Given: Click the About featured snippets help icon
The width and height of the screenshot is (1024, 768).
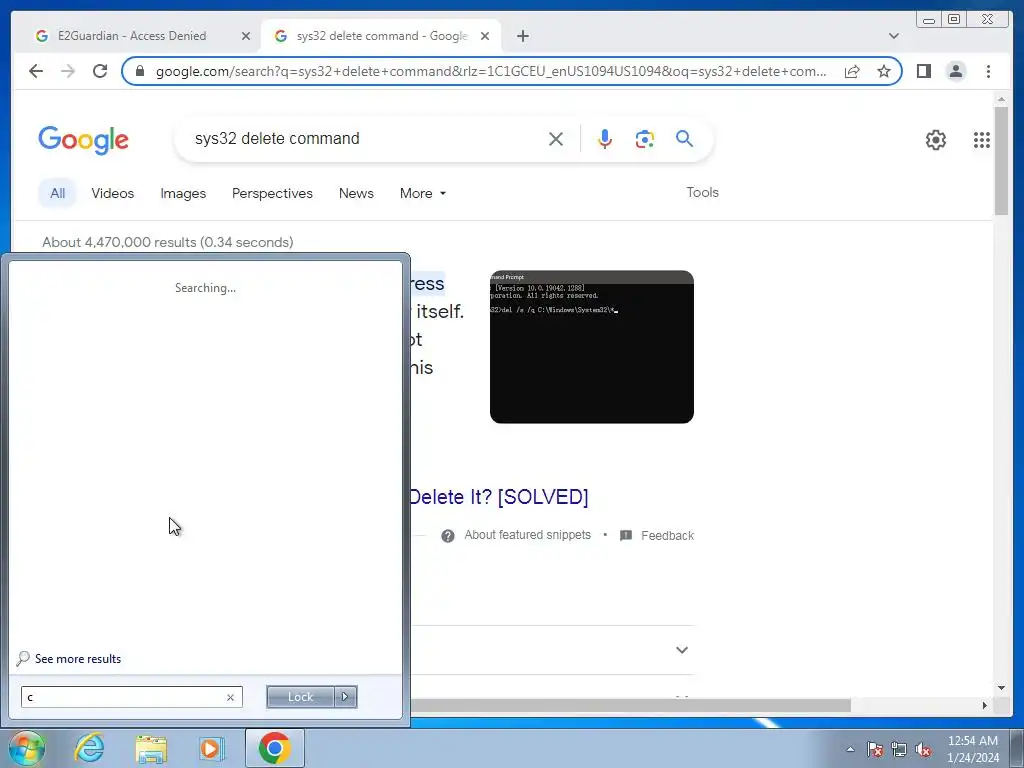Looking at the screenshot, I should click(x=447, y=536).
